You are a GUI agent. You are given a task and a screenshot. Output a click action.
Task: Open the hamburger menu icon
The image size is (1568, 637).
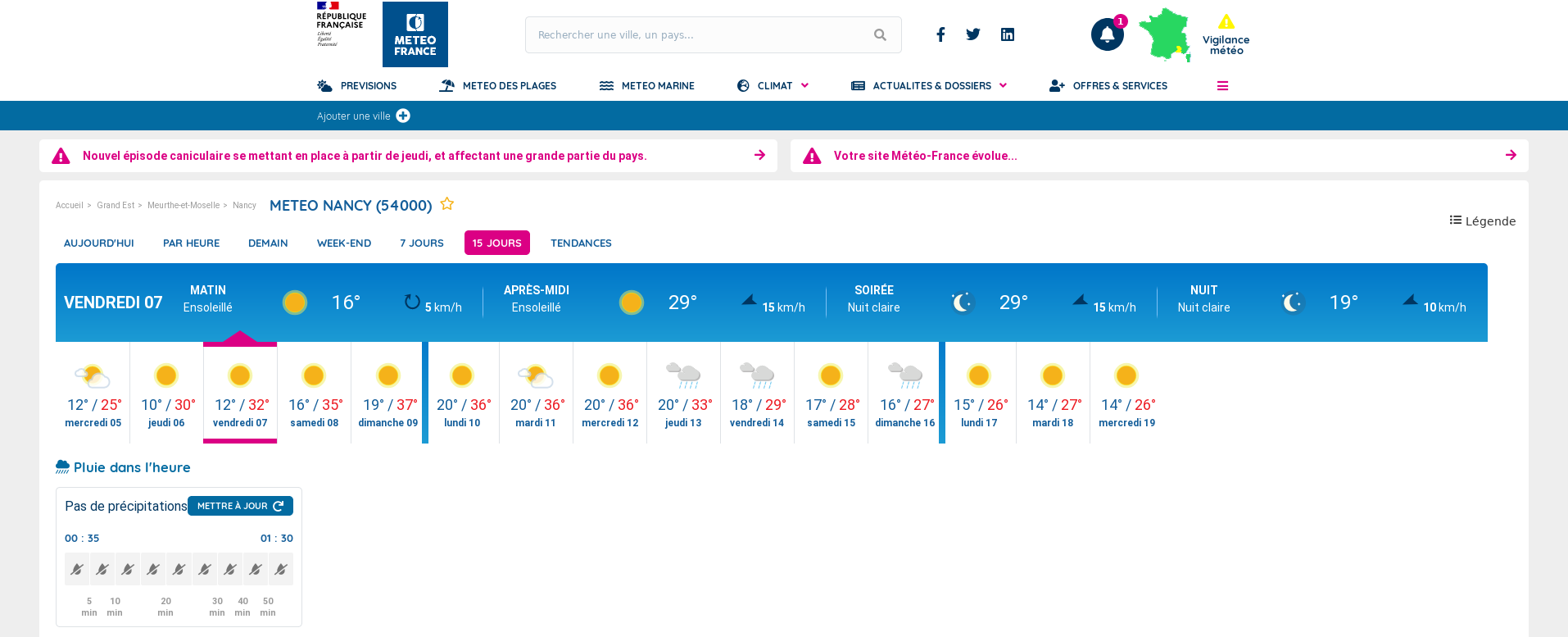tap(1222, 86)
